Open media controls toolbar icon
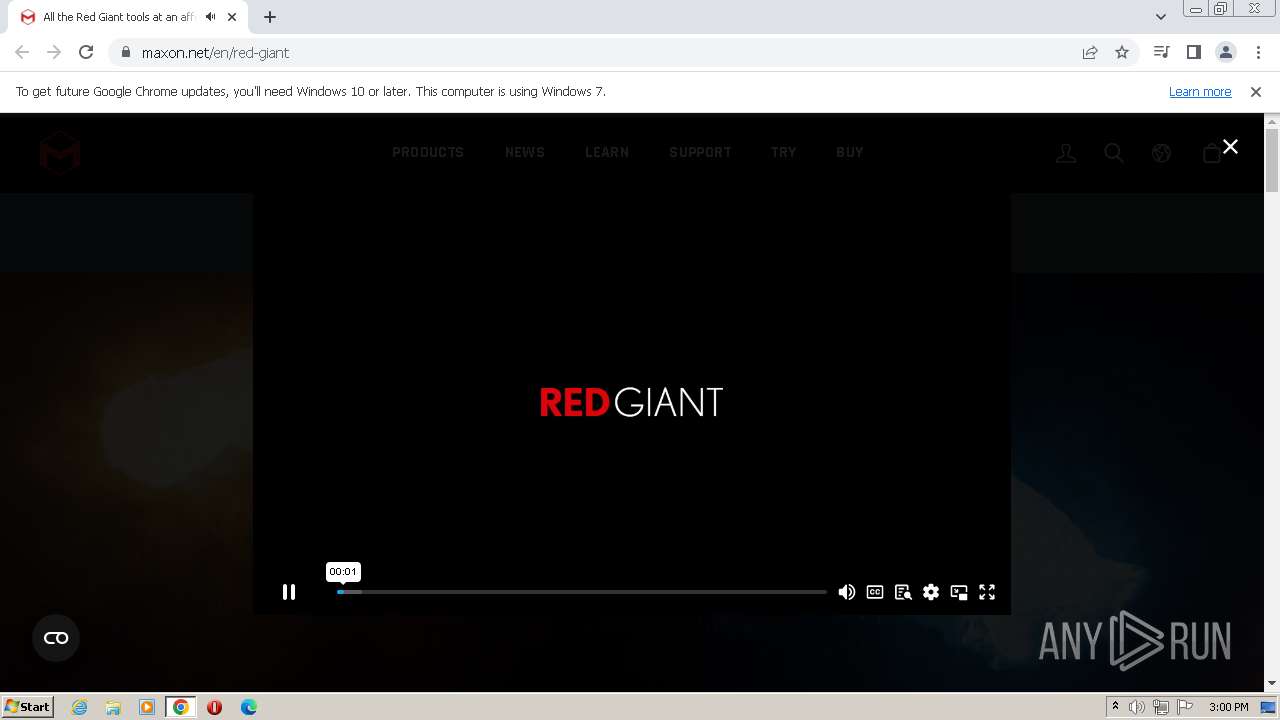 [1161, 52]
